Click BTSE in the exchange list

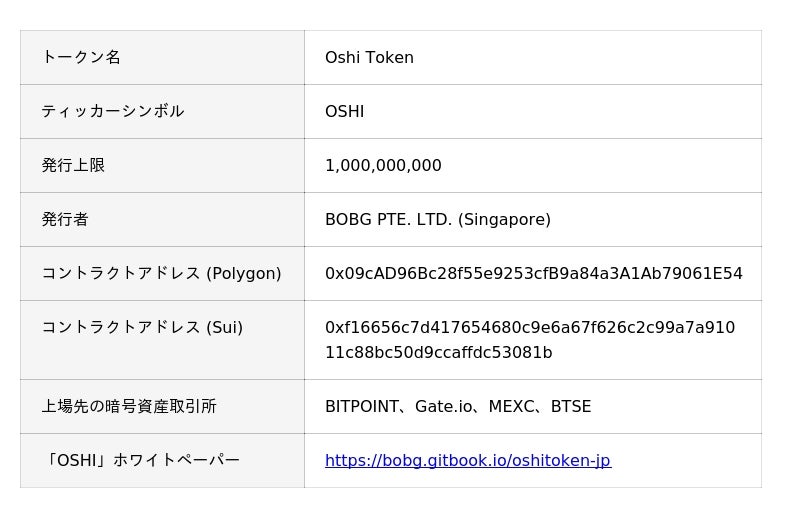tap(571, 407)
